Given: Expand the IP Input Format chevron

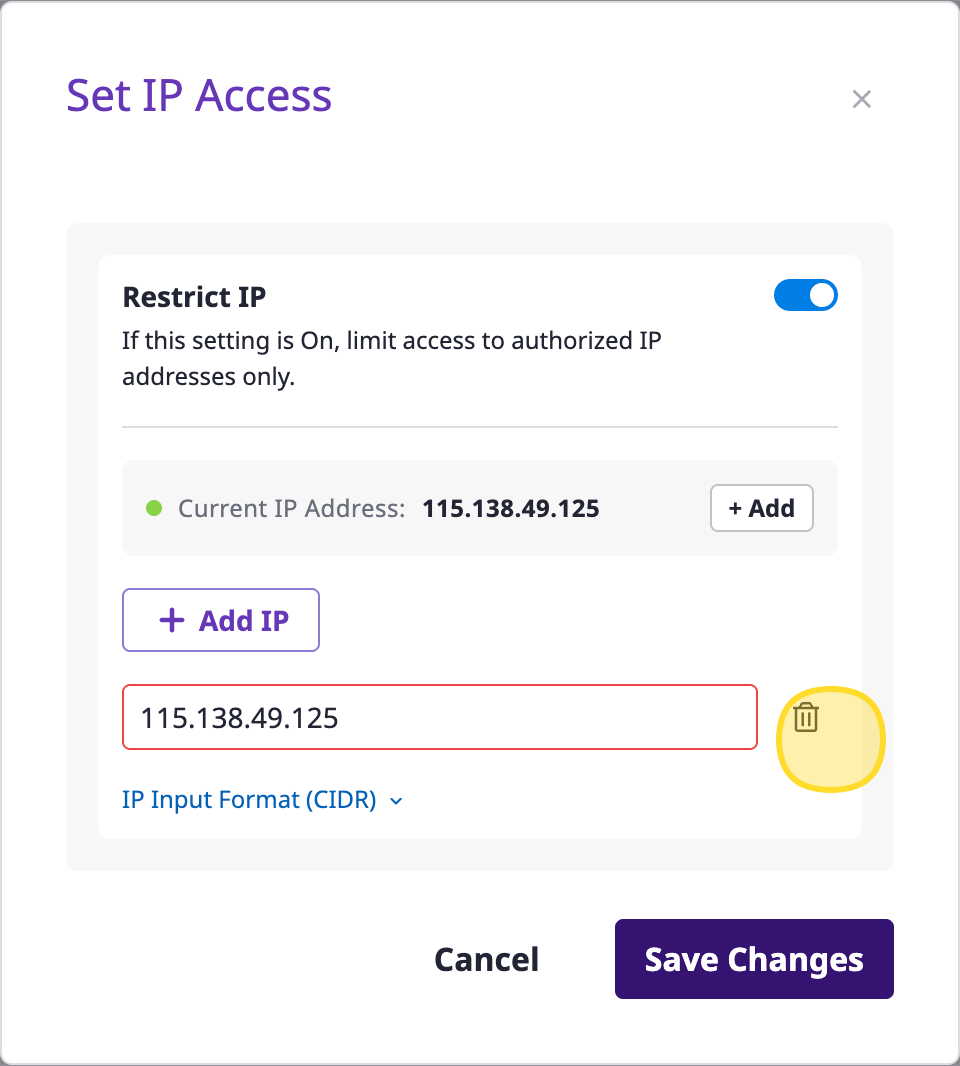Looking at the screenshot, I should (x=396, y=801).
